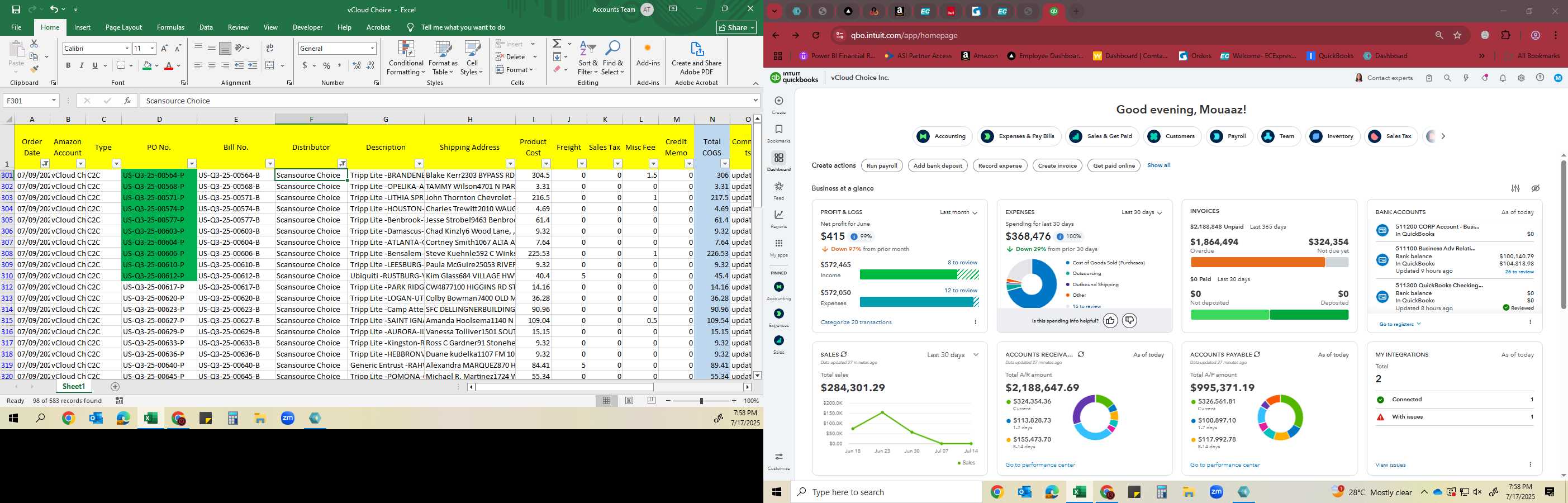Click the Excel zoom slider handle
Image resolution: width=1568 pixels, height=503 pixels.
pyautogui.click(x=701, y=401)
